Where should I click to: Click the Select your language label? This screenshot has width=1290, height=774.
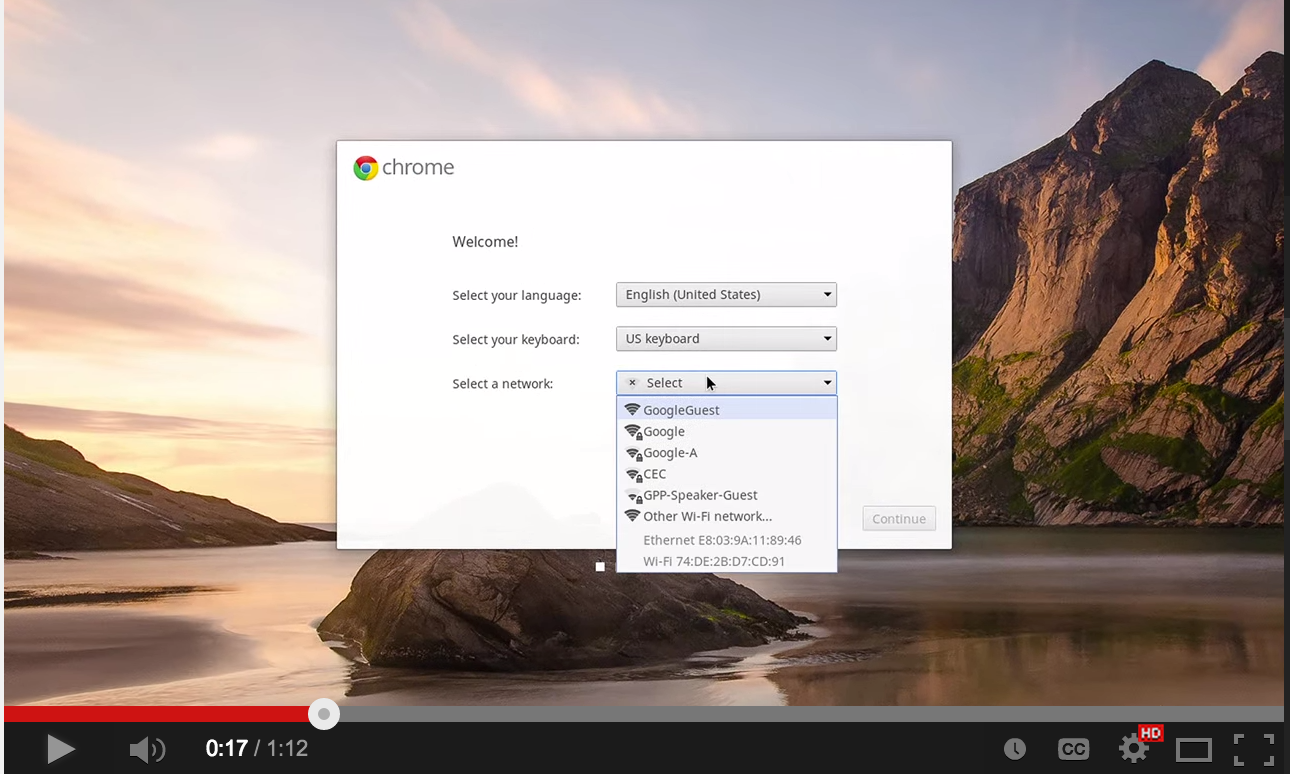point(517,296)
